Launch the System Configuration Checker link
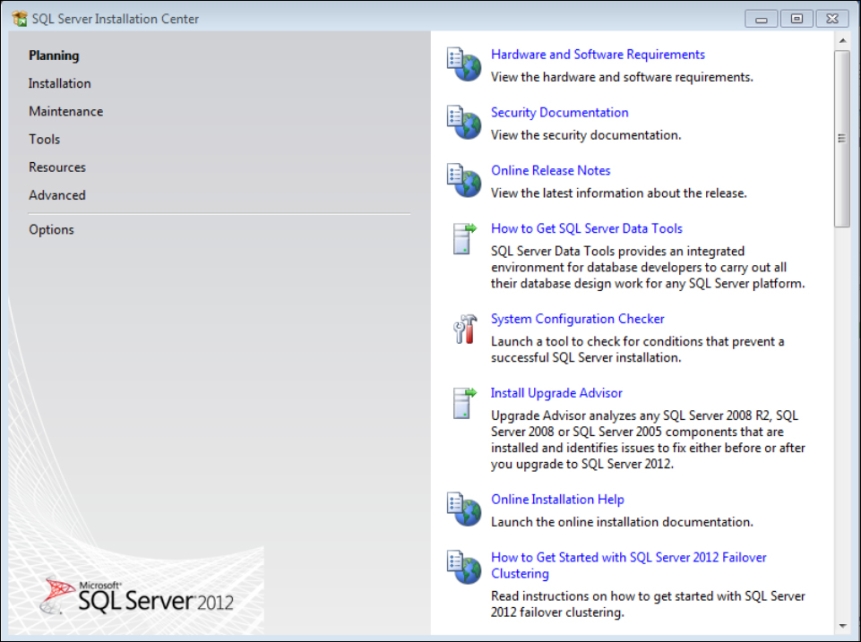The image size is (861, 642). click(x=577, y=319)
